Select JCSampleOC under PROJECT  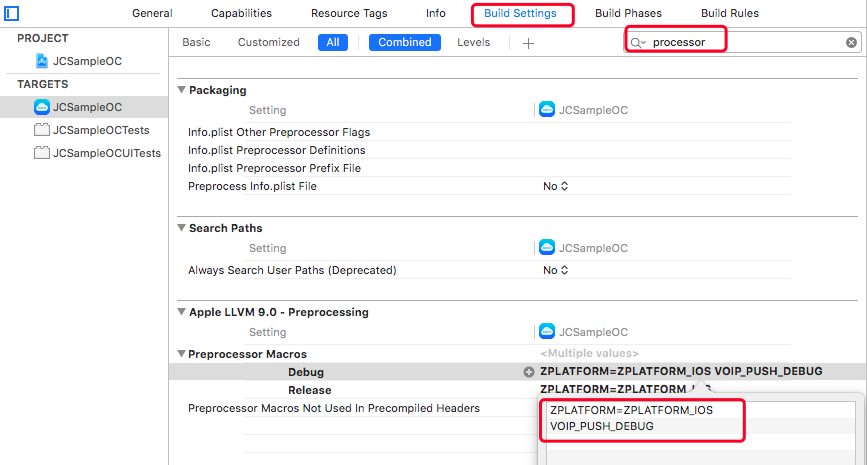tap(87, 61)
